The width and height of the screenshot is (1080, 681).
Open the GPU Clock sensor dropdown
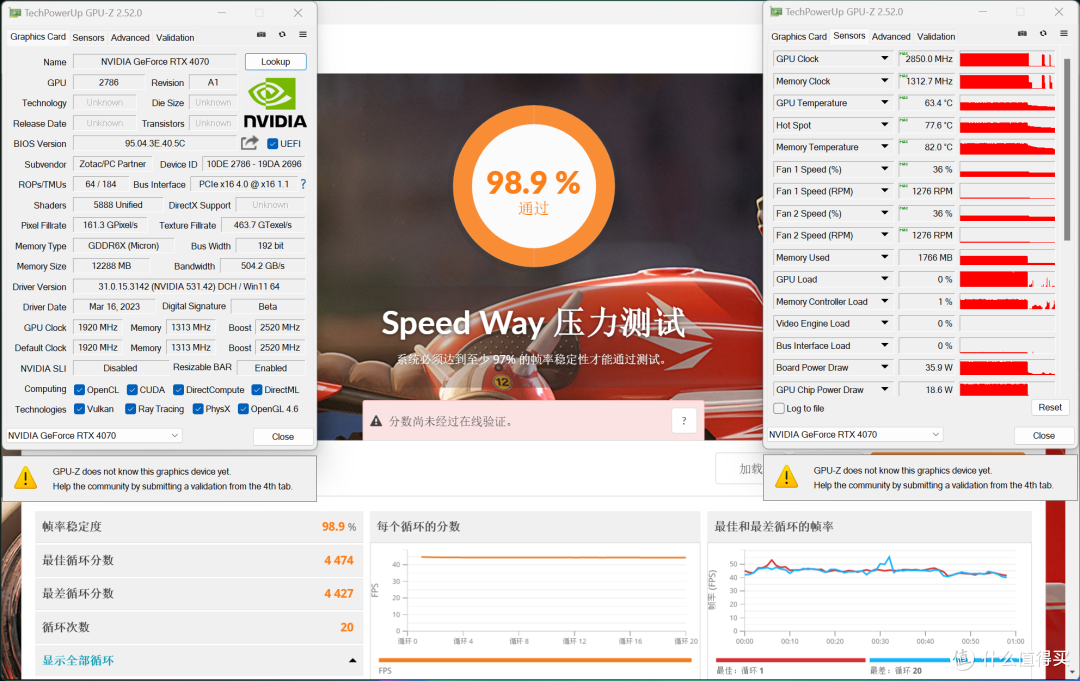884,59
